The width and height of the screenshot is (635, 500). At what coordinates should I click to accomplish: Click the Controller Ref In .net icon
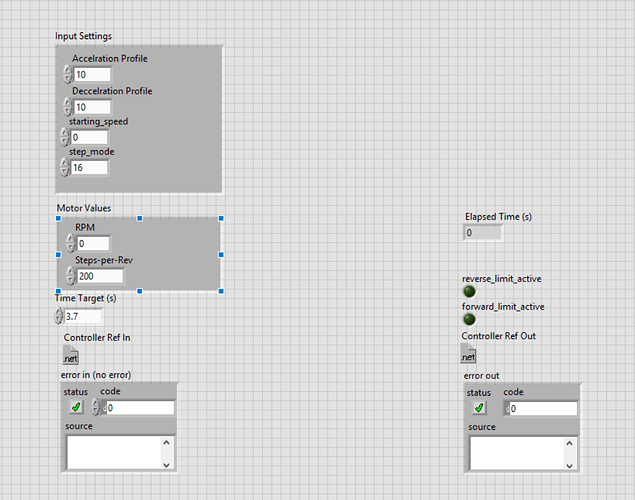70,355
